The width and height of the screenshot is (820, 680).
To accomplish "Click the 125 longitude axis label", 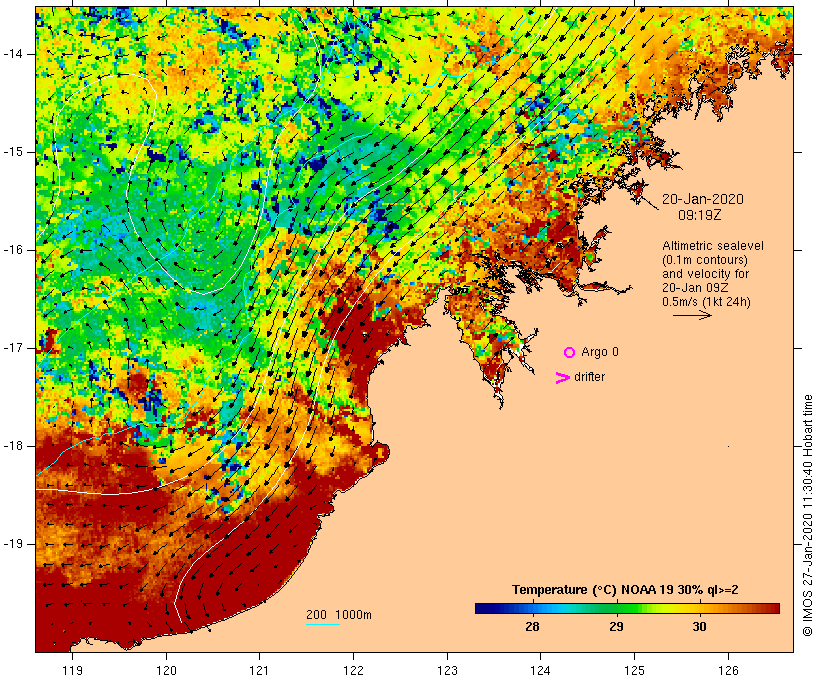I will 634,671.
